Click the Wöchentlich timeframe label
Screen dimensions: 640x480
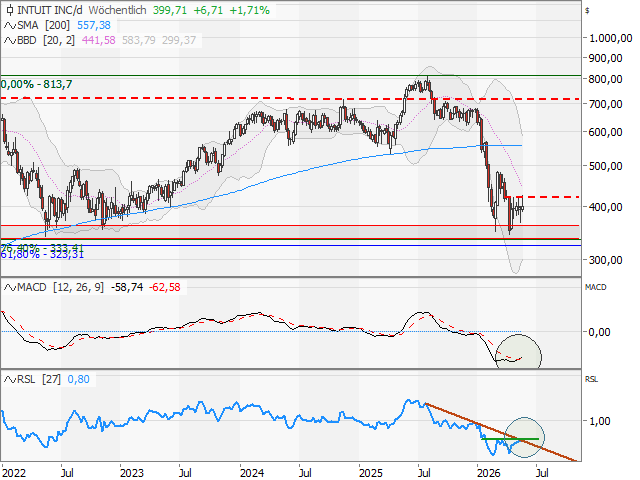(118, 10)
